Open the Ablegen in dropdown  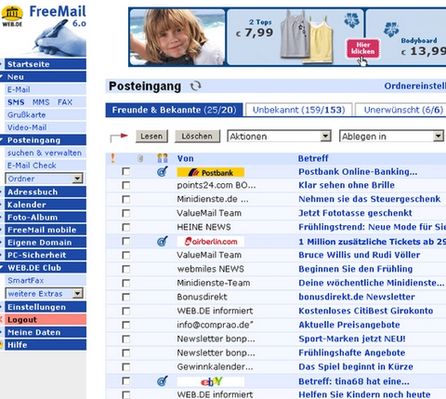pos(391,136)
